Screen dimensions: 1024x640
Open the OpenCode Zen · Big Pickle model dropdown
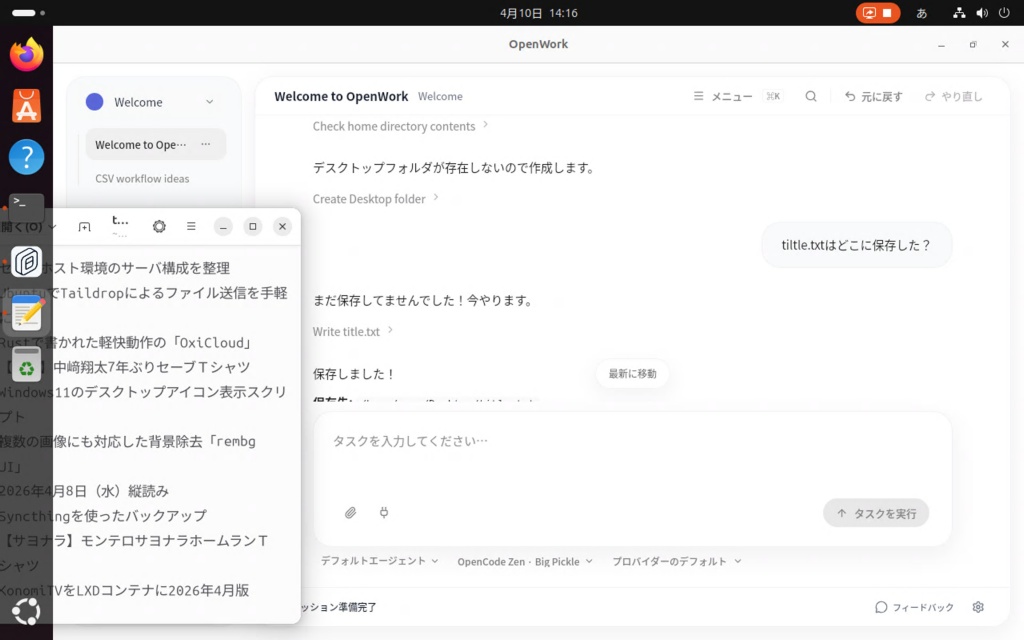524,561
